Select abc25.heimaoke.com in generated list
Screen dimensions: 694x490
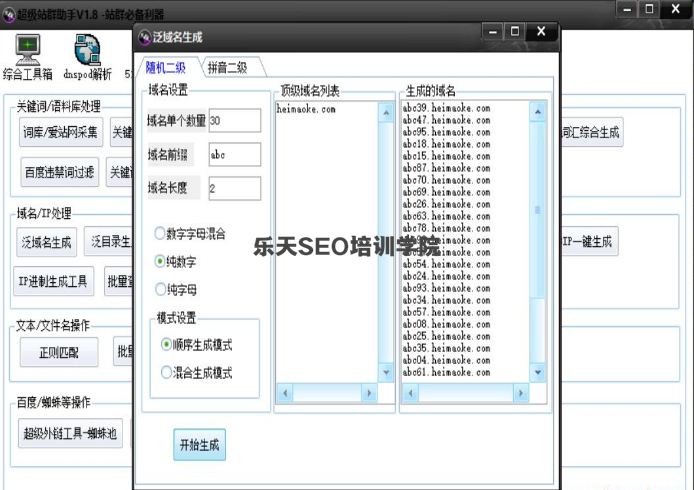(x=447, y=336)
